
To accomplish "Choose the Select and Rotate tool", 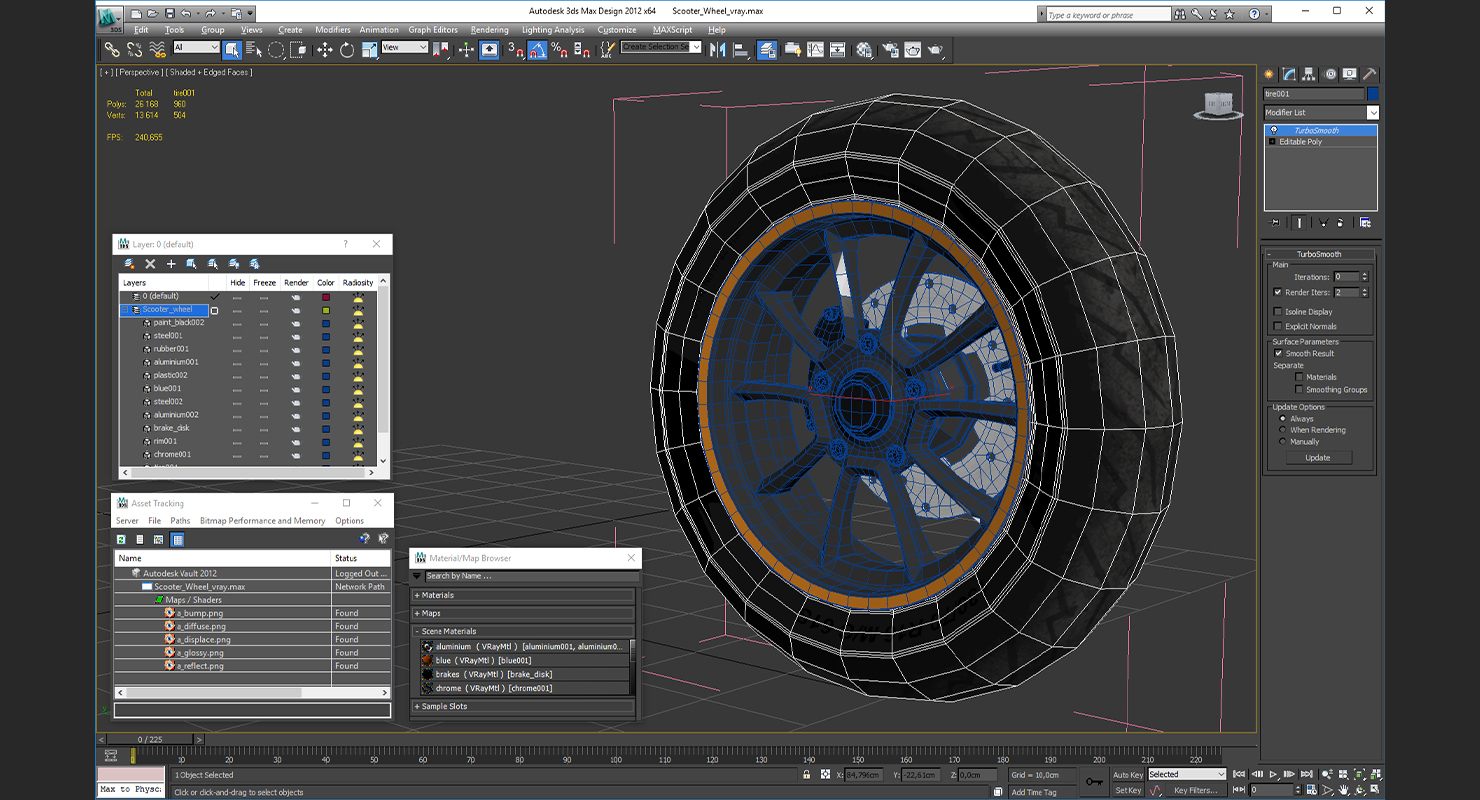I will point(347,50).
